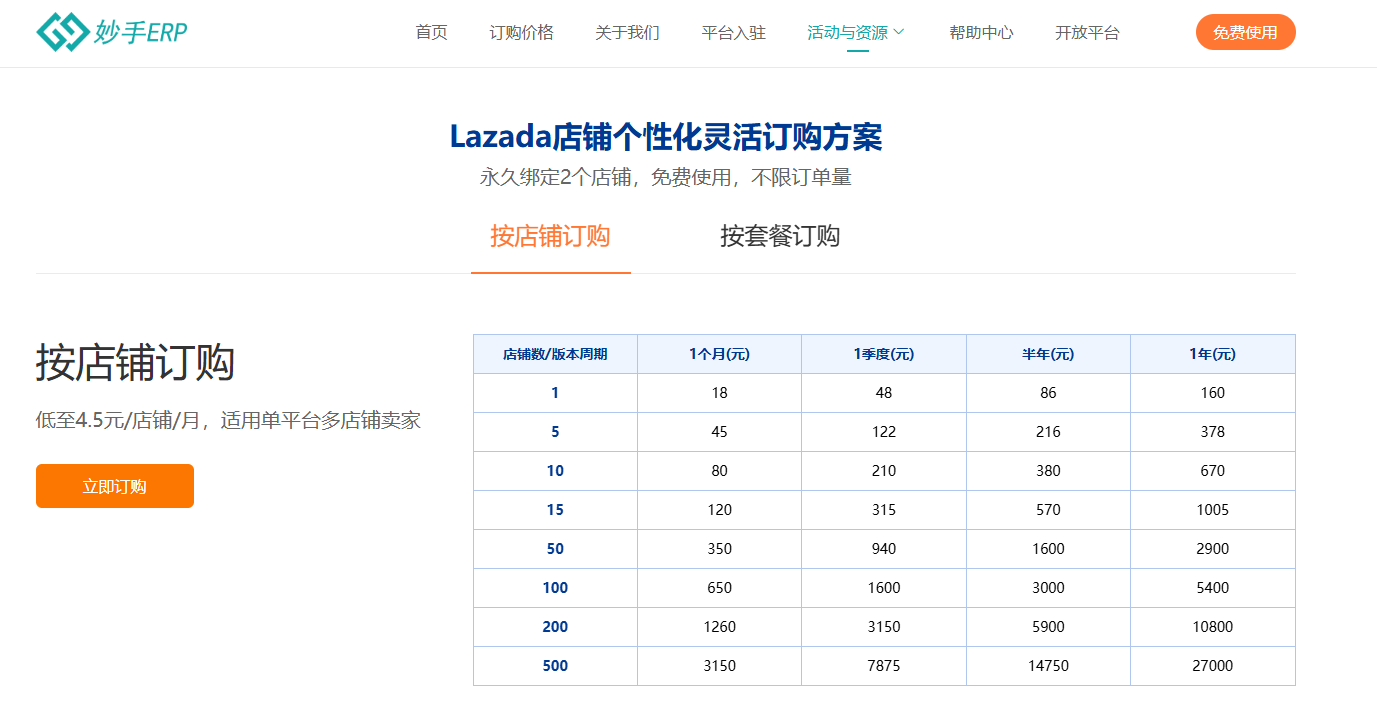
Task: Click price cell 216 in the table
Action: pos(1048,432)
